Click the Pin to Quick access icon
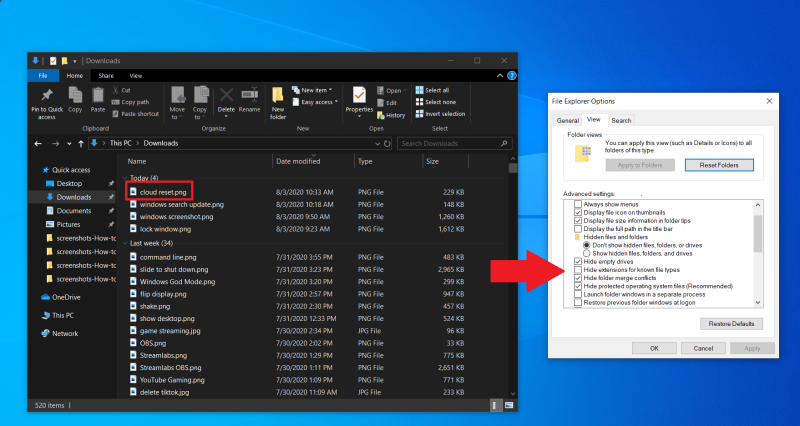This screenshot has height=426, width=800. tap(47, 96)
